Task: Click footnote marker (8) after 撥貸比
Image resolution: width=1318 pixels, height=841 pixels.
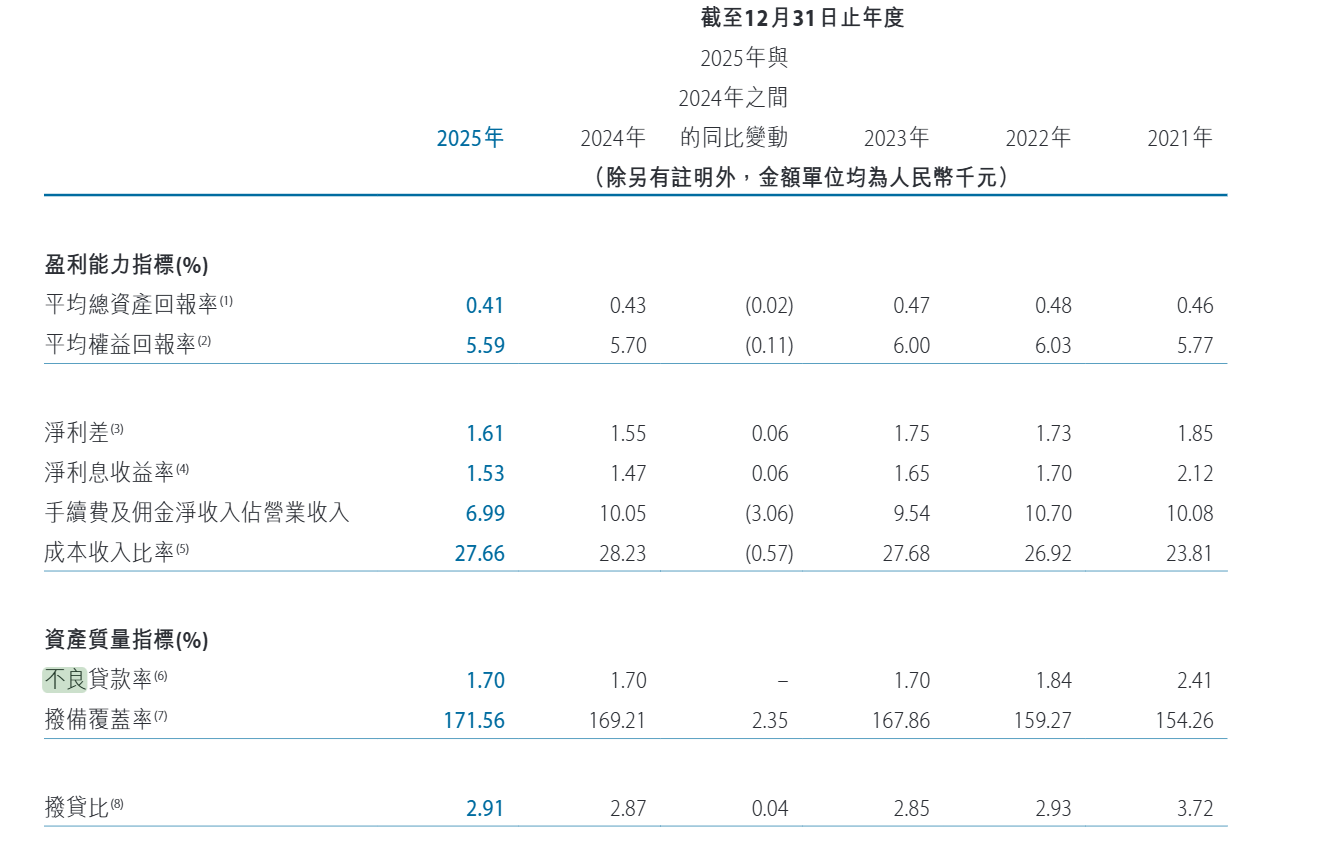Action: click(117, 804)
